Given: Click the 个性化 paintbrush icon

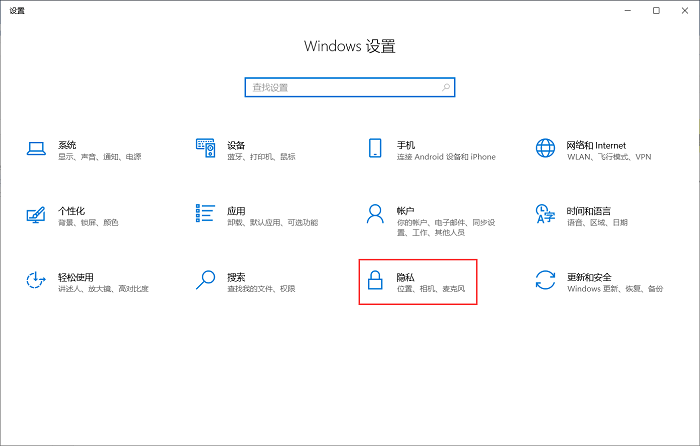Looking at the screenshot, I should (36, 215).
